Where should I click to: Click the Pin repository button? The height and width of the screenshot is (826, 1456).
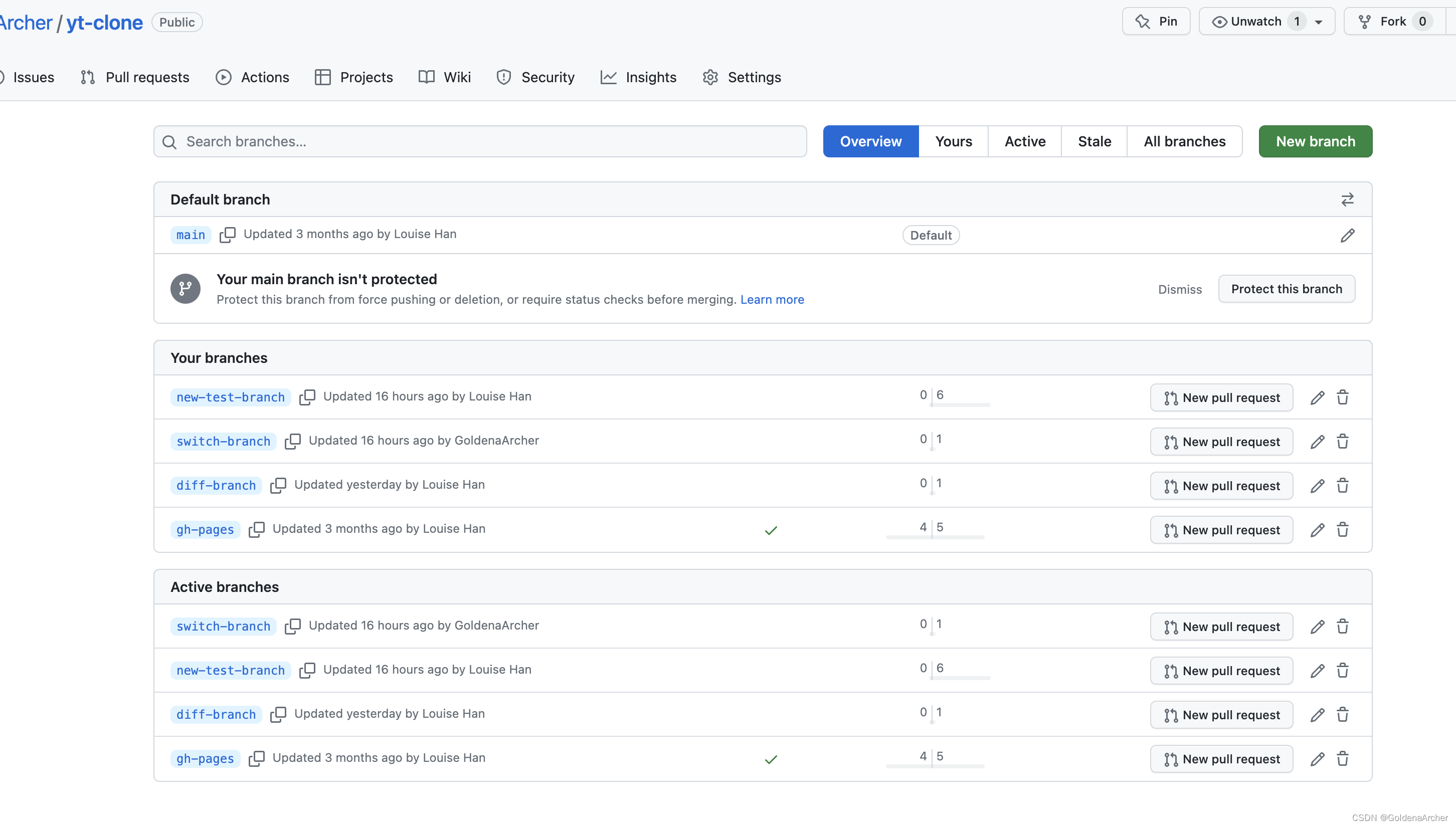pyautogui.click(x=1156, y=22)
